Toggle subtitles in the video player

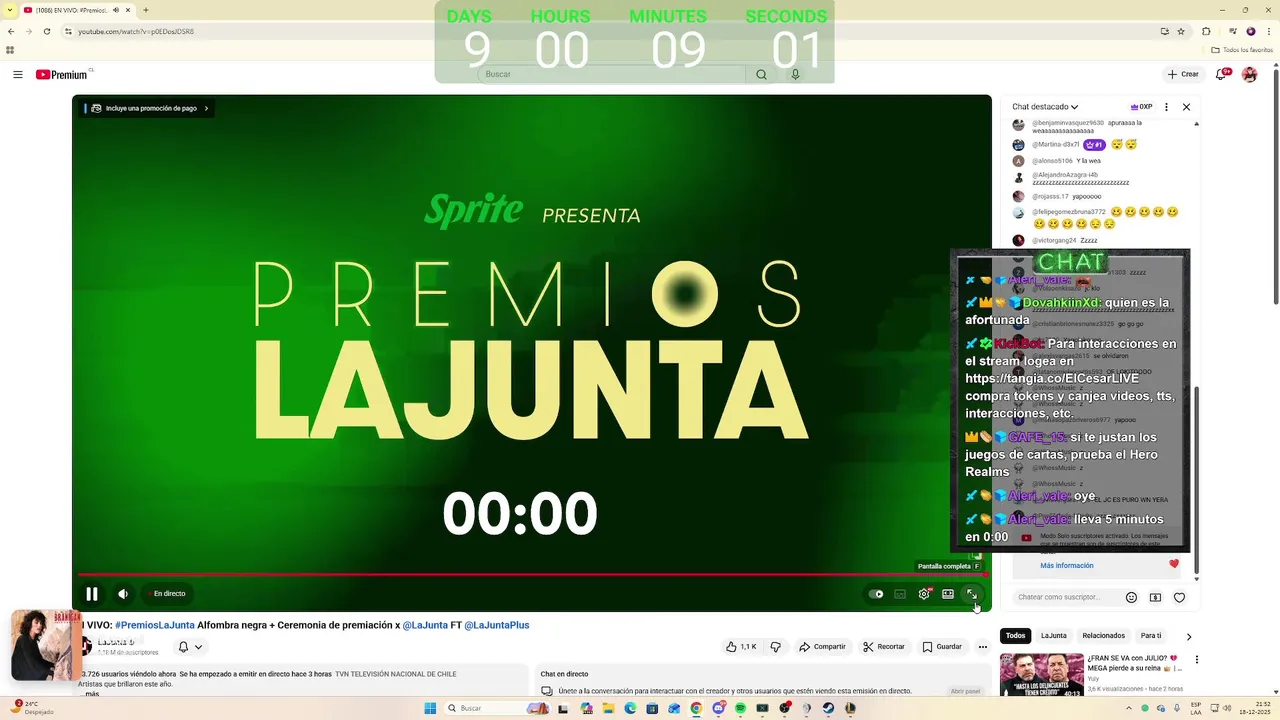[x=900, y=594]
